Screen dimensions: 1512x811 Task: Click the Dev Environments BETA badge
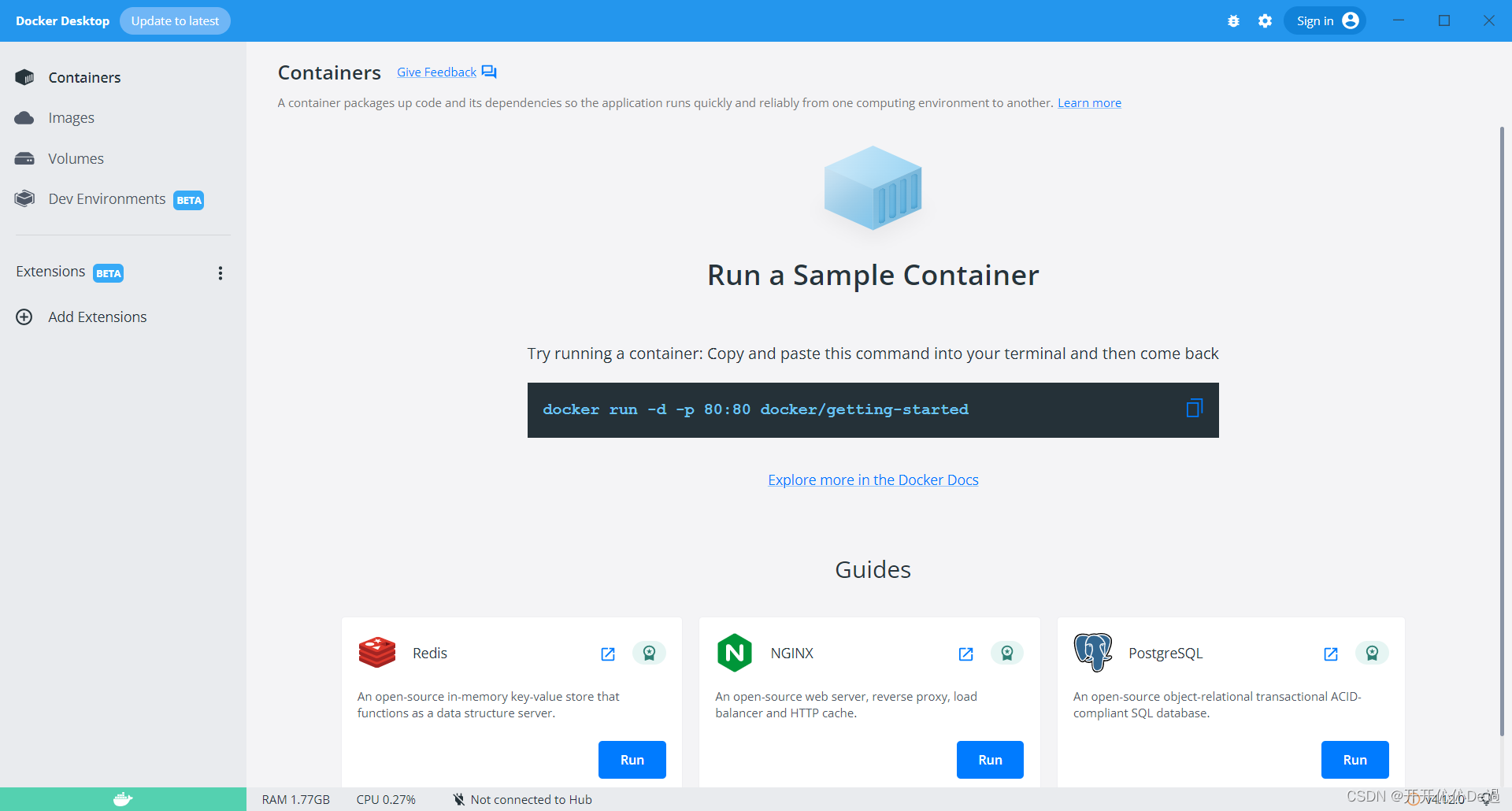tap(189, 200)
